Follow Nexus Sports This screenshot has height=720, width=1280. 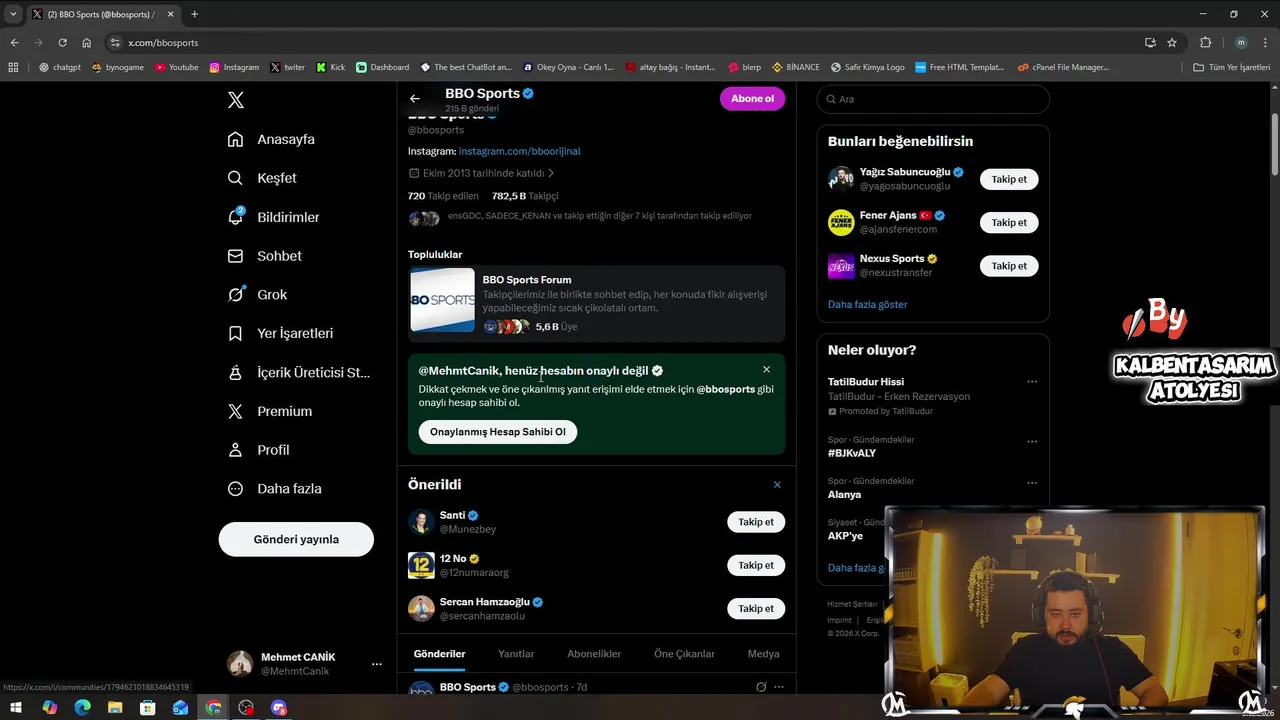(x=1009, y=265)
